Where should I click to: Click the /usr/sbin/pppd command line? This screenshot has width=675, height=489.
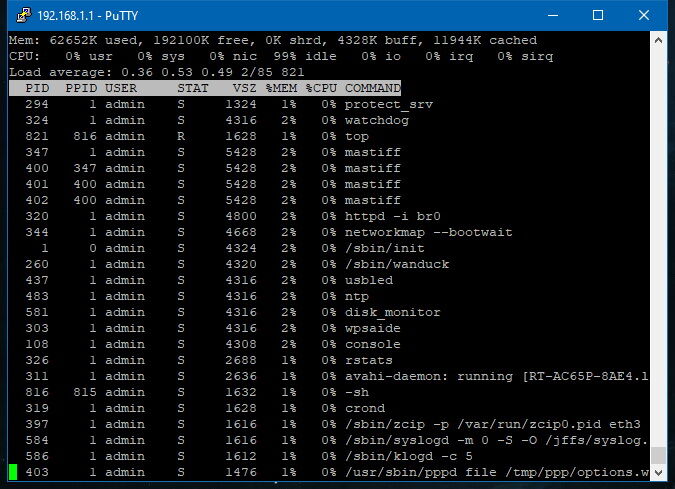[x=497, y=472]
